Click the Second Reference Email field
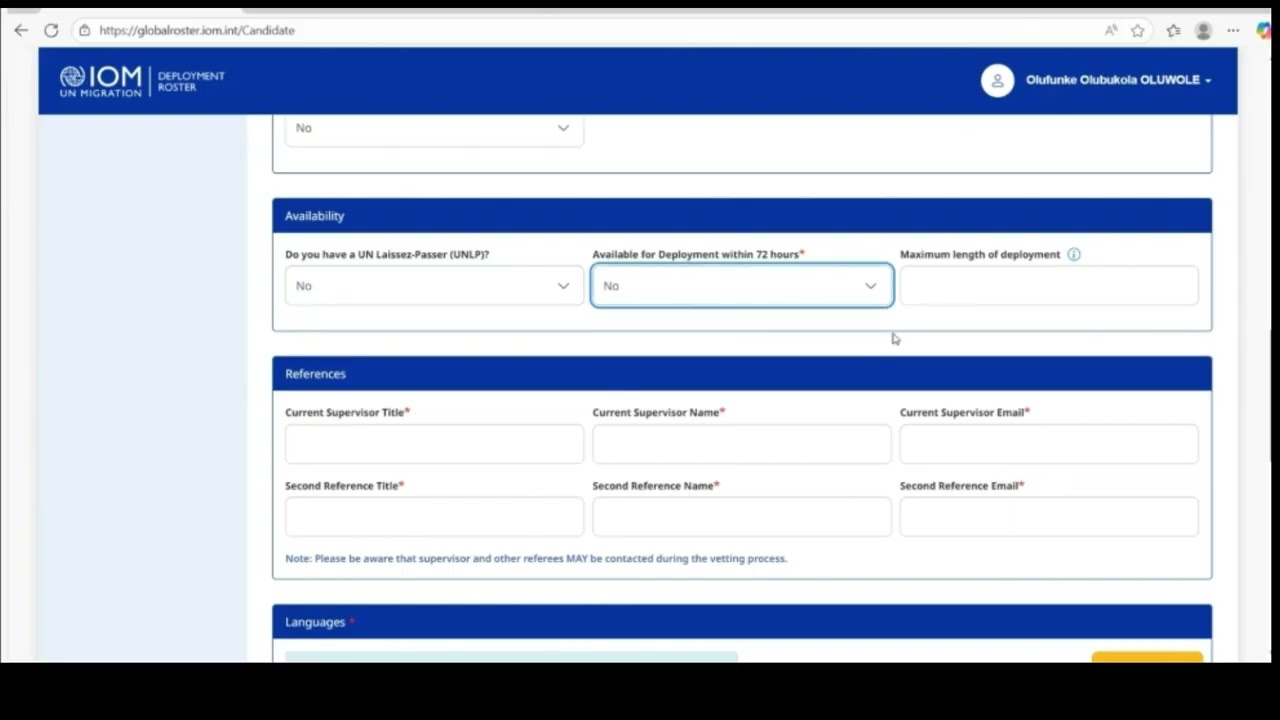This screenshot has width=1280, height=720. pyautogui.click(x=1049, y=517)
